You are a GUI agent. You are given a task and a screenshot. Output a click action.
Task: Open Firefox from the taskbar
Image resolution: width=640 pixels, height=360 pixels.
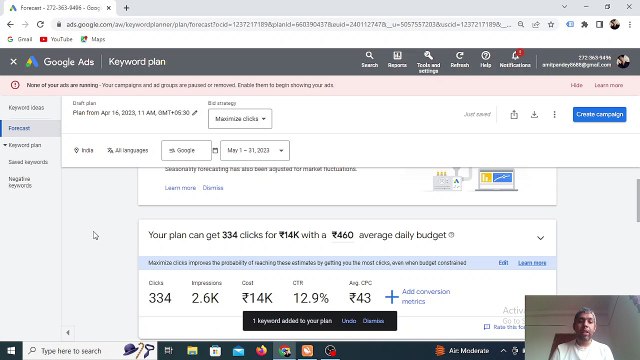click(x=261, y=351)
